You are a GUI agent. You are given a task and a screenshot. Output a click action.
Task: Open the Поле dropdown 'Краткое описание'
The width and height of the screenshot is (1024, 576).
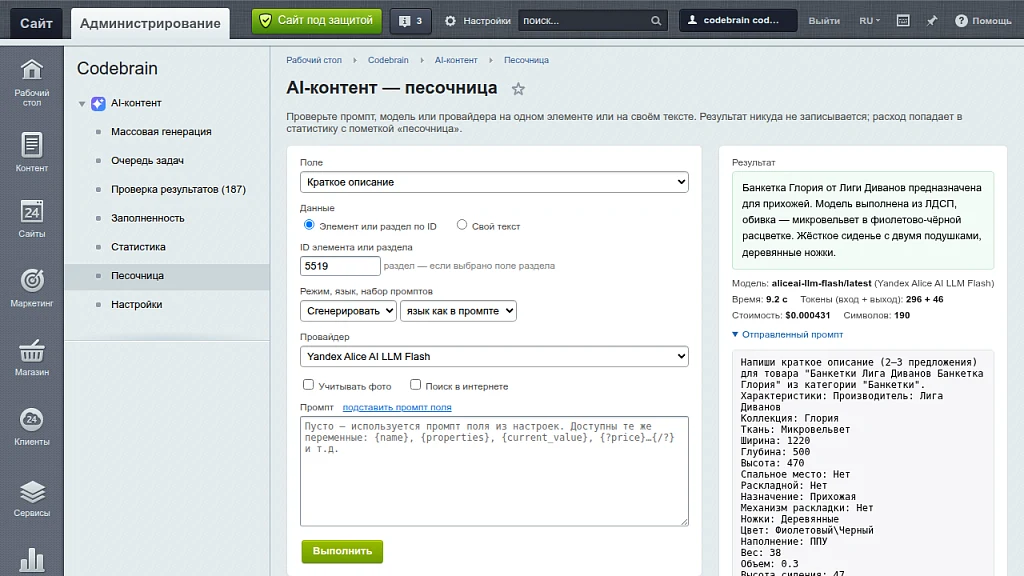(494, 182)
